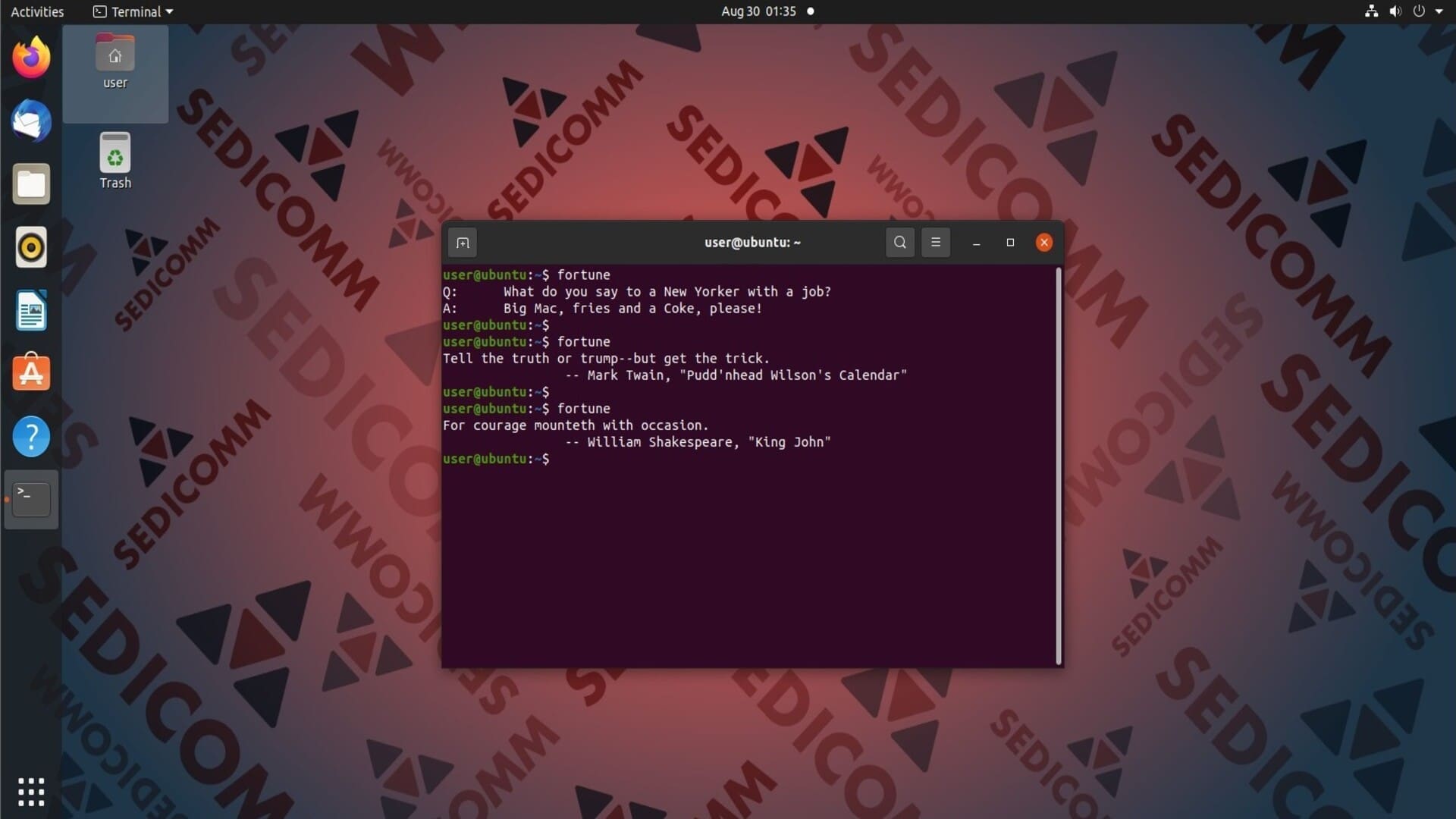This screenshot has height=819, width=1456.
Task: Expand the system menu arrow in the top bar
Action: point(1439,11)
